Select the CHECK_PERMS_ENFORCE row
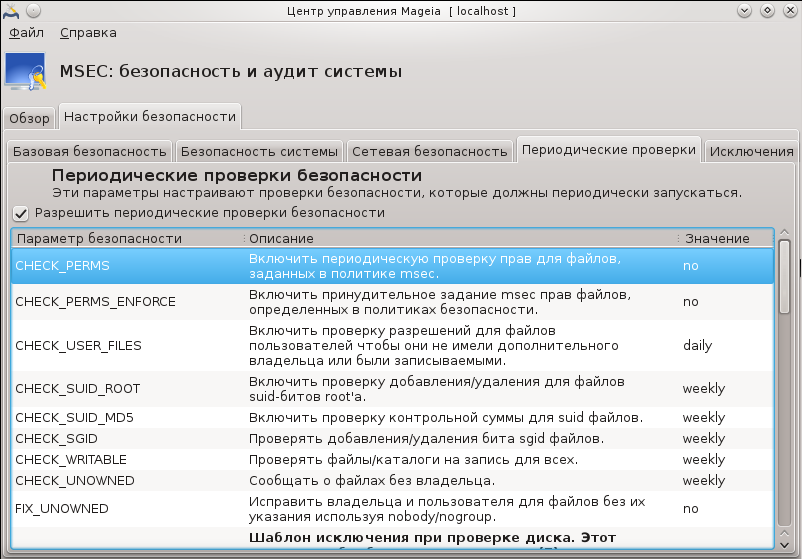The height and width of the screenshot is (559, 802). [392, 302]
